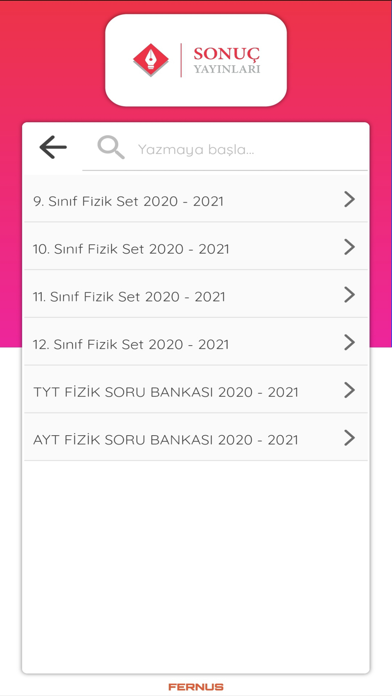Select 9. Sınıf Fizik Set 2020 - 2021
This screenshot has height=696, width=392.
[x=196, y=199]
